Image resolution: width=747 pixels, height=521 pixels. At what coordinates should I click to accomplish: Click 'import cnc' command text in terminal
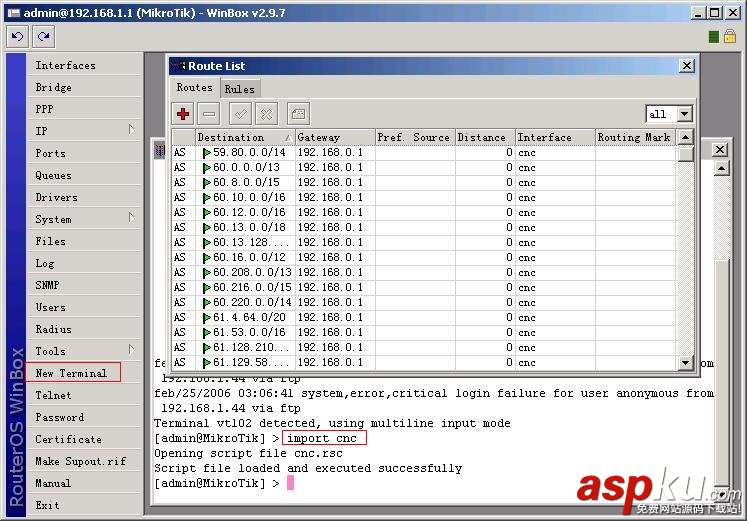tap(322, 438)
